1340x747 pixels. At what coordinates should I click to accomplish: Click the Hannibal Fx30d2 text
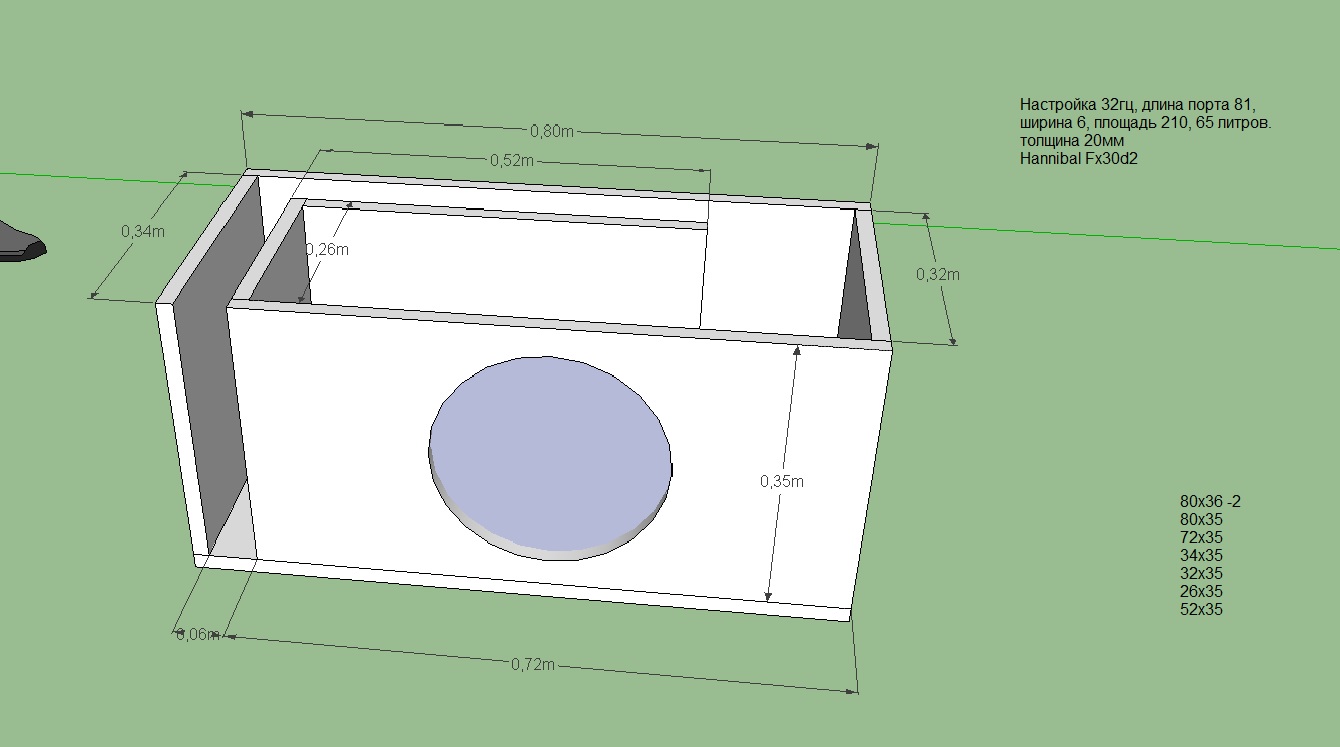click(1079, 158)
